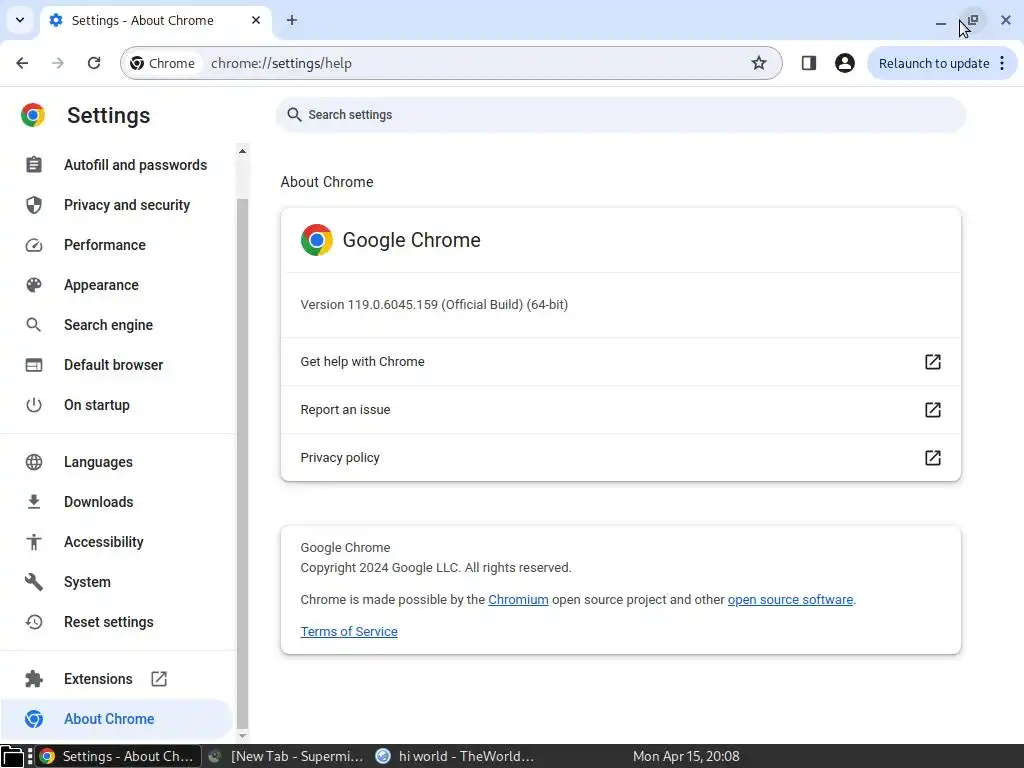Click the About Chrome sidebar logo icon
Screen dimensions: 1024x768
(34, 719)
